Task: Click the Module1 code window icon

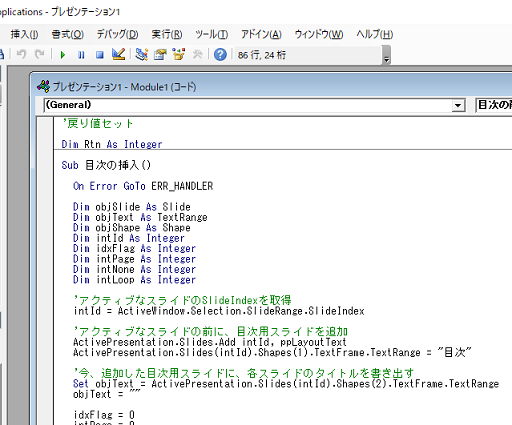Action: 44,87
